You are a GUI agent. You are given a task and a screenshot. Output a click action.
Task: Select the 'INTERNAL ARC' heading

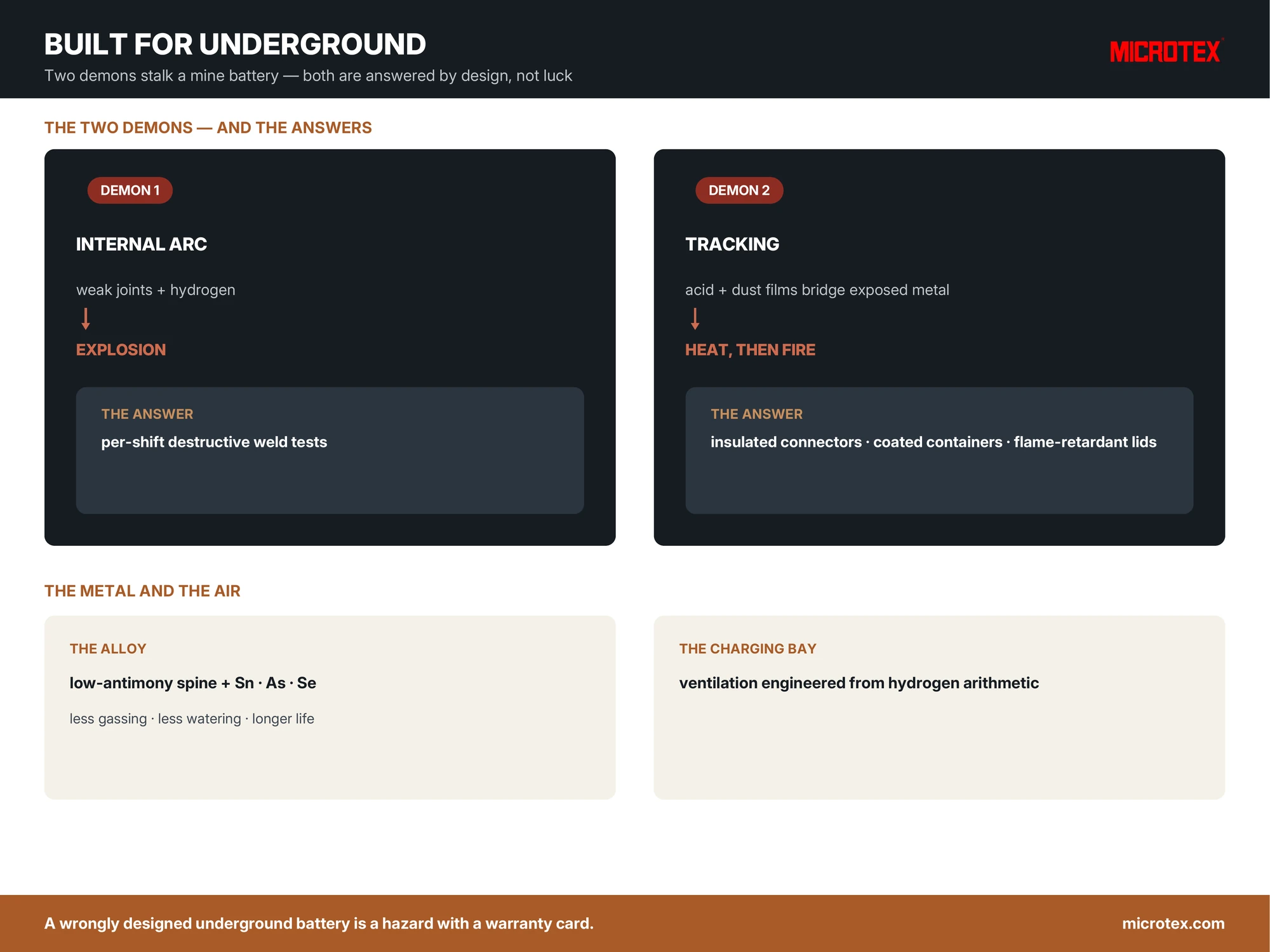point(142,244)
